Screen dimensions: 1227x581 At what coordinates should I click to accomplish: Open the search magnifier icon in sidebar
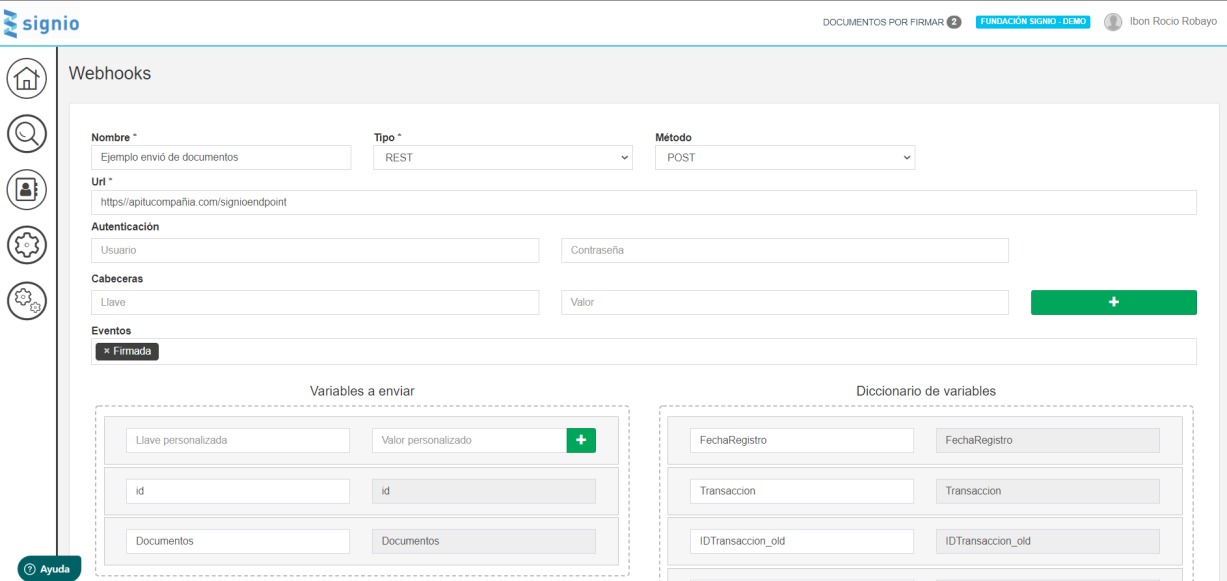coord(27,133)
